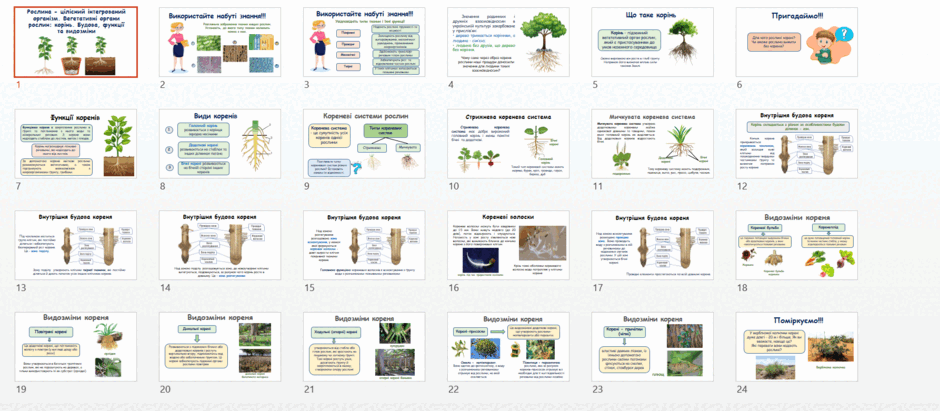Click slide 15 'Внутрішня будова кореня' thumbnail
The image size is (940, 411).
[364, 245]
